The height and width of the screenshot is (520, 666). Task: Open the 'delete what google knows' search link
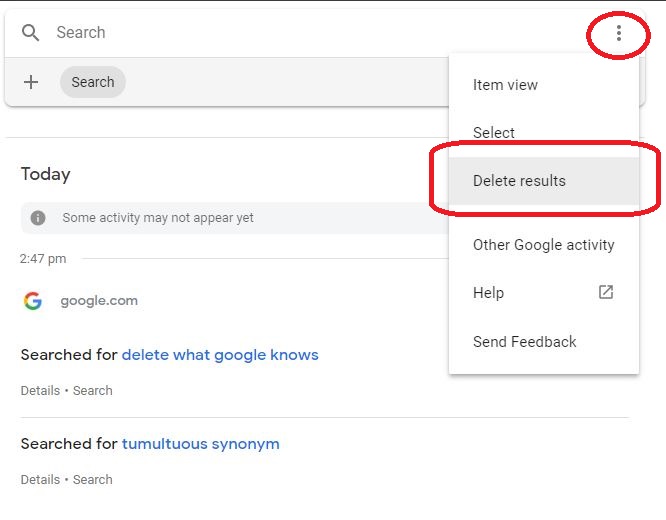pos(220,355)
